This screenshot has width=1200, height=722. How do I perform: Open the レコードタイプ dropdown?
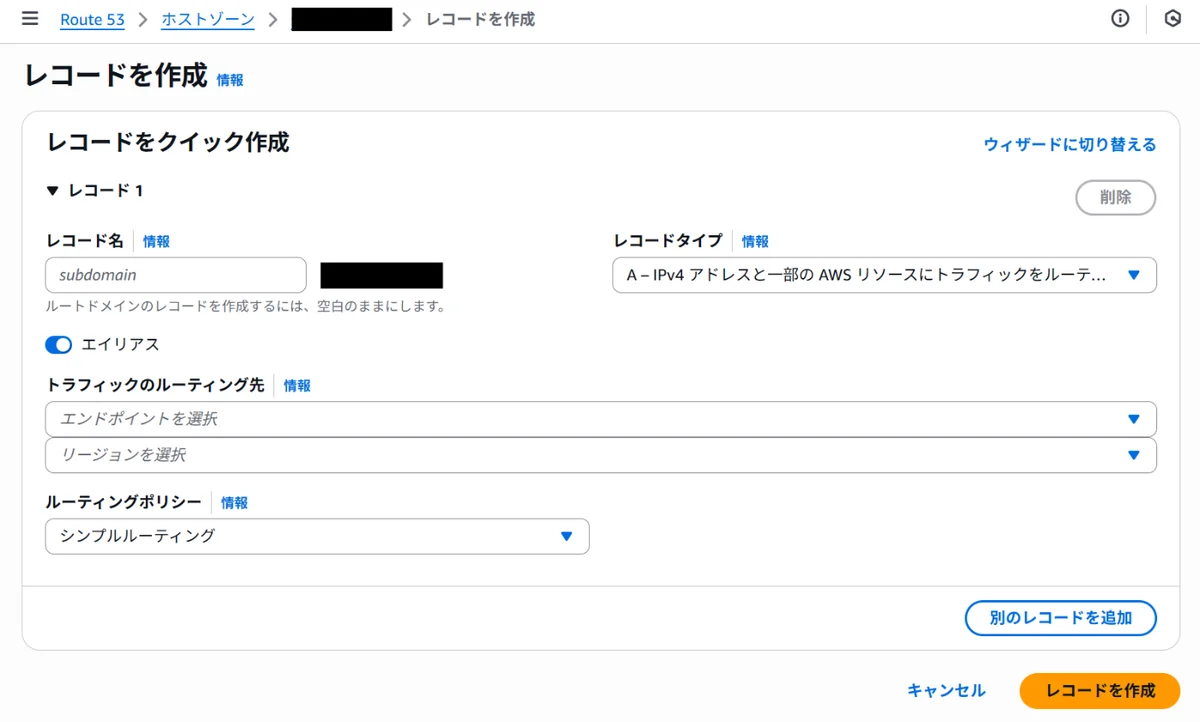click(883, 275)
